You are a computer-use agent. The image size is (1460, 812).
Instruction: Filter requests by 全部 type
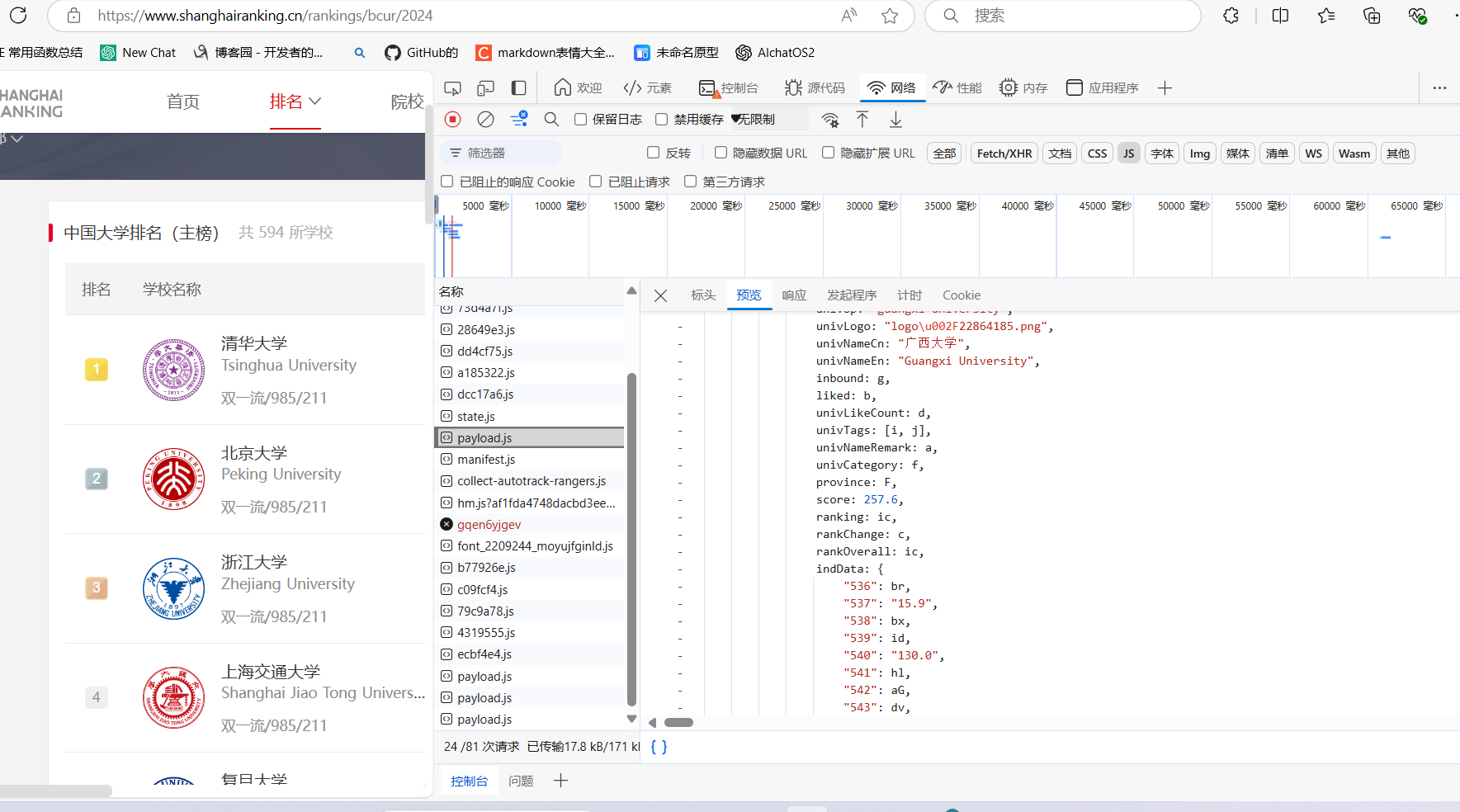(944, 153)
